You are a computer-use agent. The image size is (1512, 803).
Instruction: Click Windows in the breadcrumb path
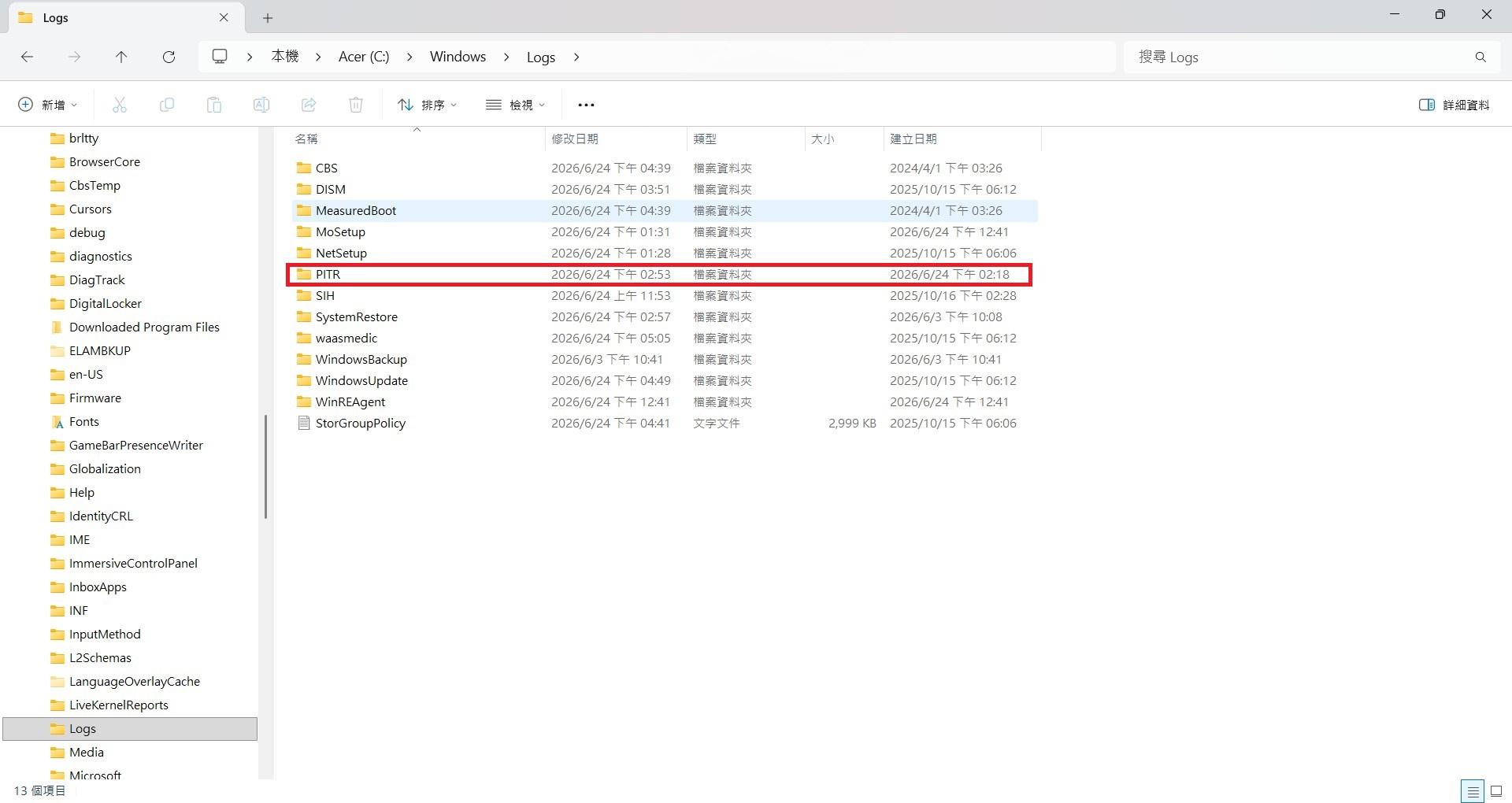pyautogui.click(x=458, y=57)
